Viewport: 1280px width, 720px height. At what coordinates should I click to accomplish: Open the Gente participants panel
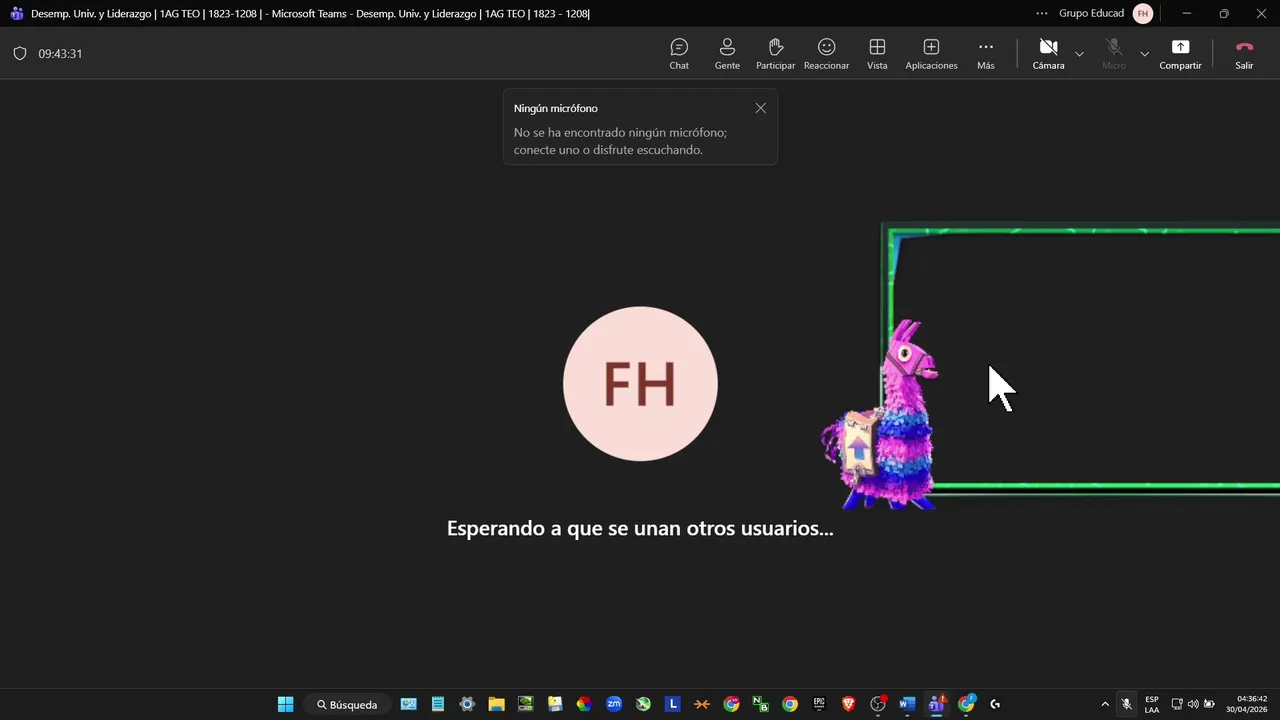coord(727,53)
